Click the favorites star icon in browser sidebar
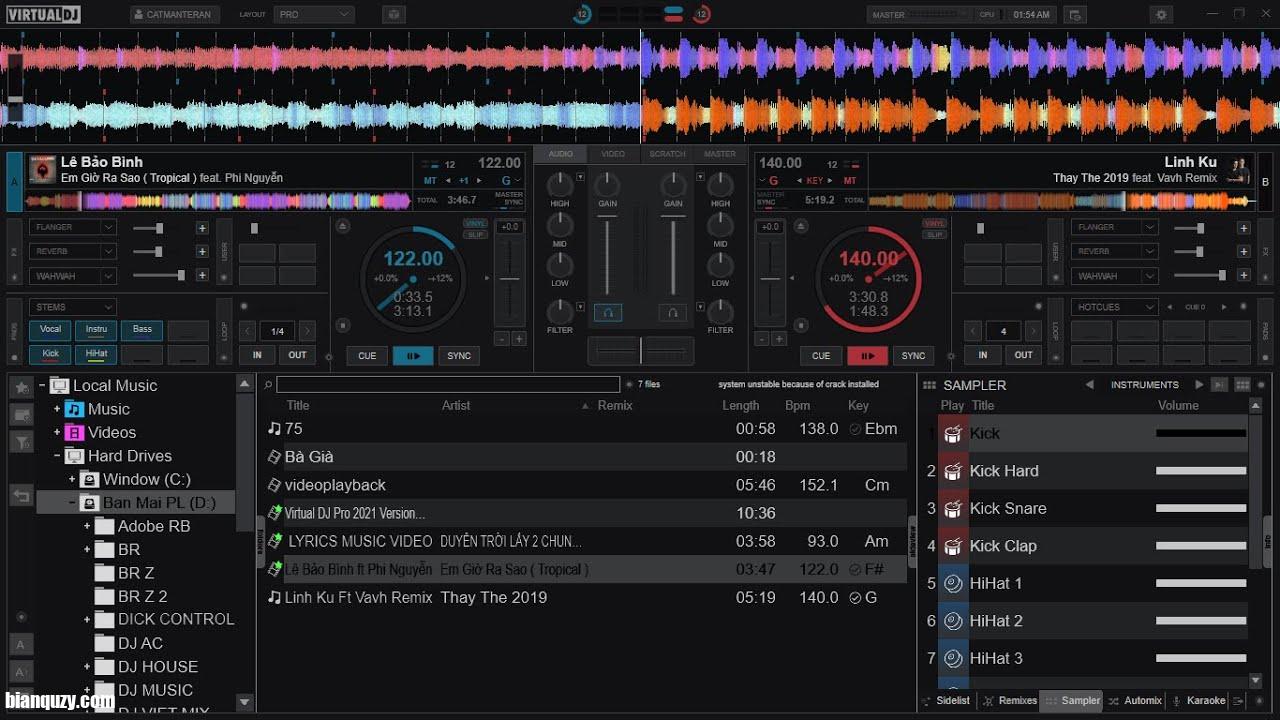1280x720 pixels. coord(21,387)
